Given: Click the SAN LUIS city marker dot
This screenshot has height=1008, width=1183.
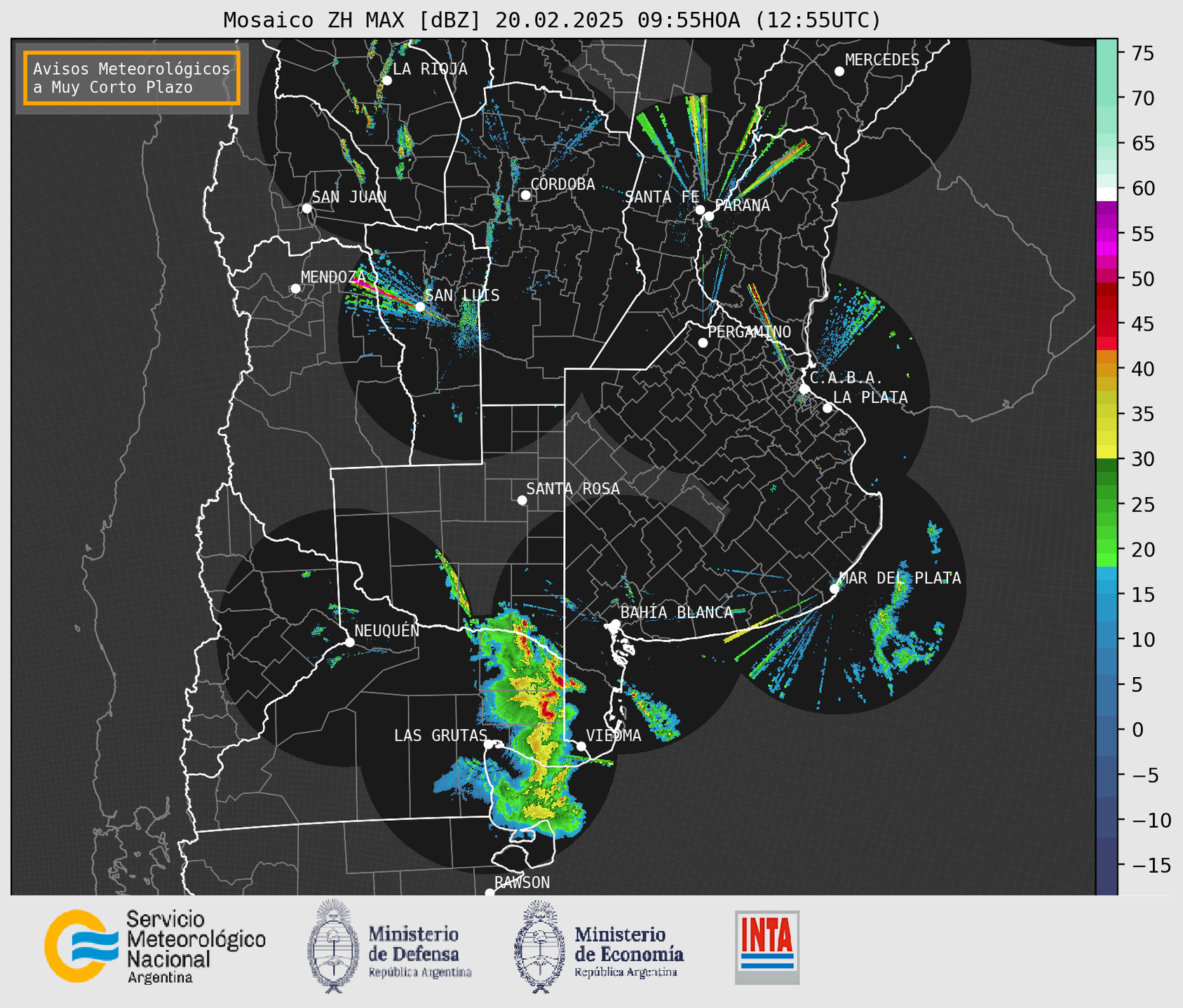Looking at the screenshot, I should [x=420, y=307].
